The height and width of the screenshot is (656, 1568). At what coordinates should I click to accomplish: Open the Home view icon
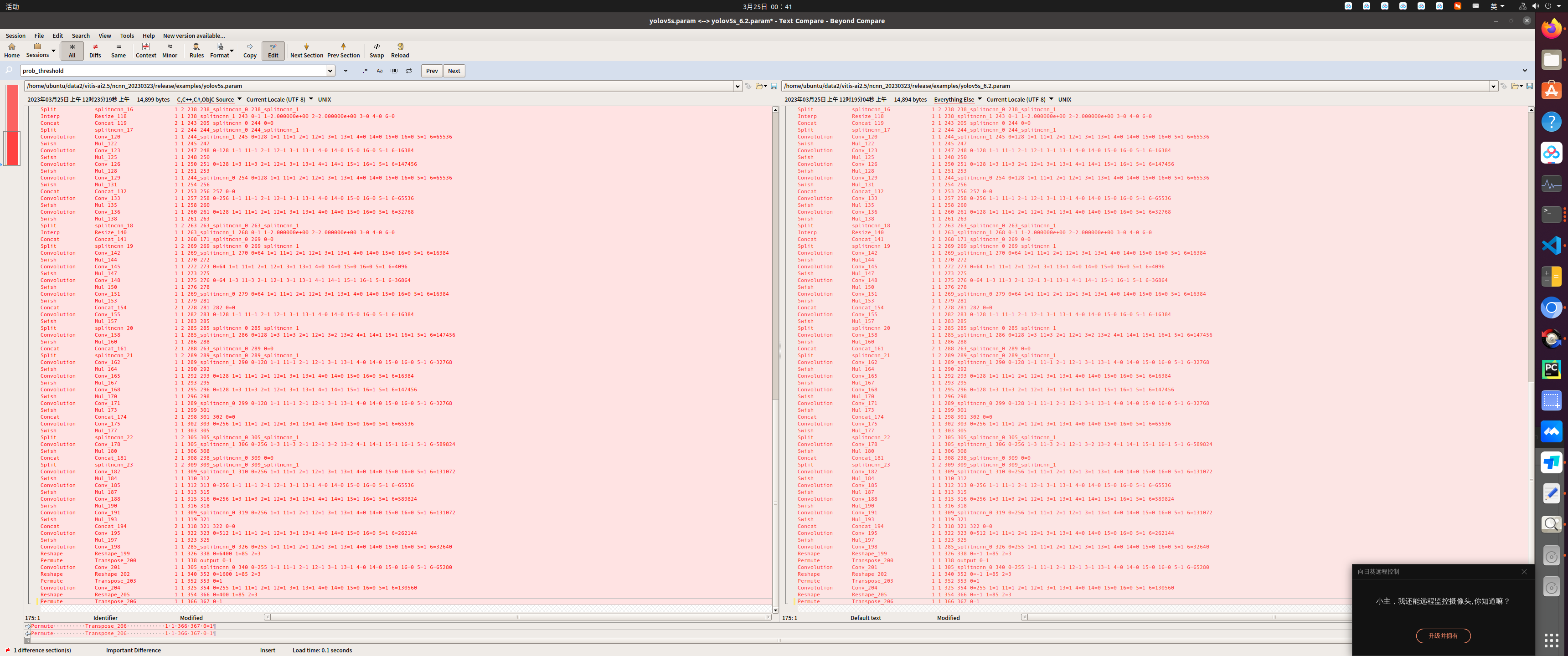click(11, 50)
